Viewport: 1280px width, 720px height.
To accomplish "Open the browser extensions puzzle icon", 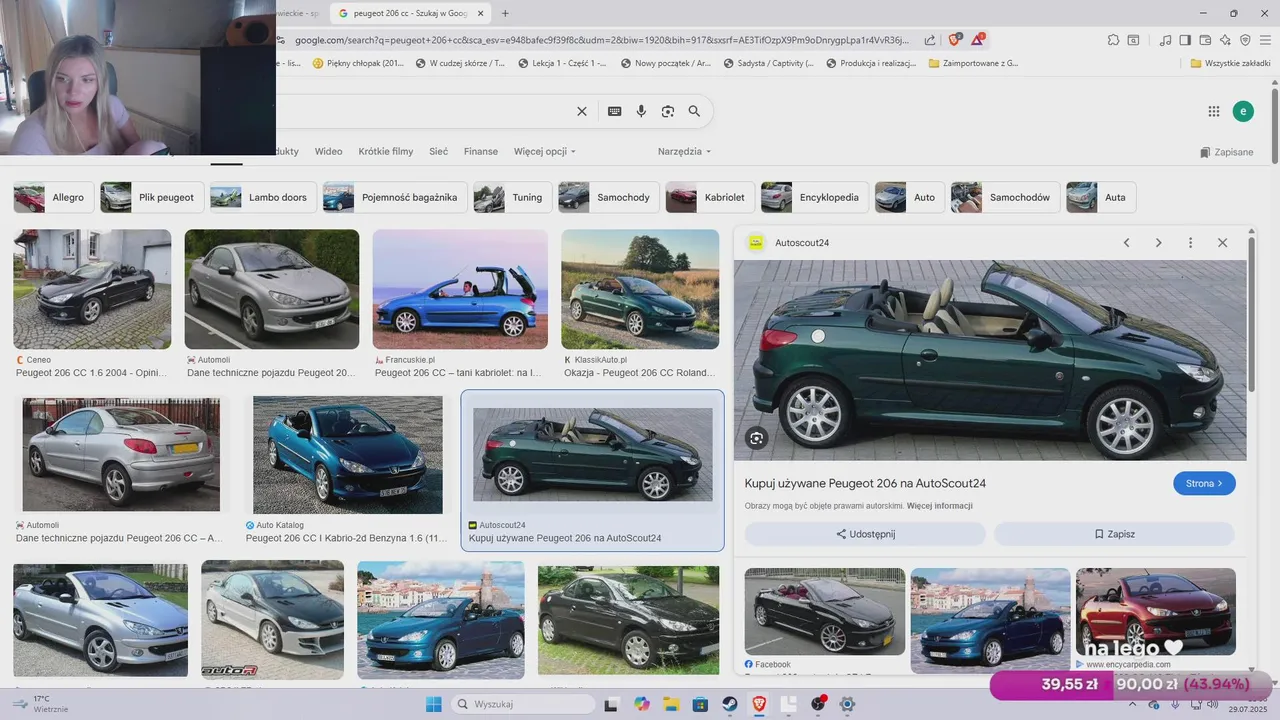I will click(1113, 40).
